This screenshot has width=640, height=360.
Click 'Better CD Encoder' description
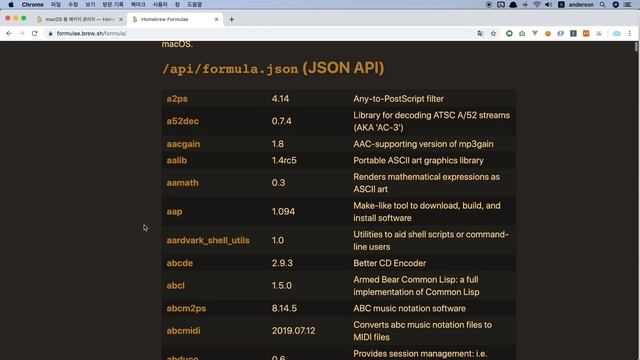389,263
